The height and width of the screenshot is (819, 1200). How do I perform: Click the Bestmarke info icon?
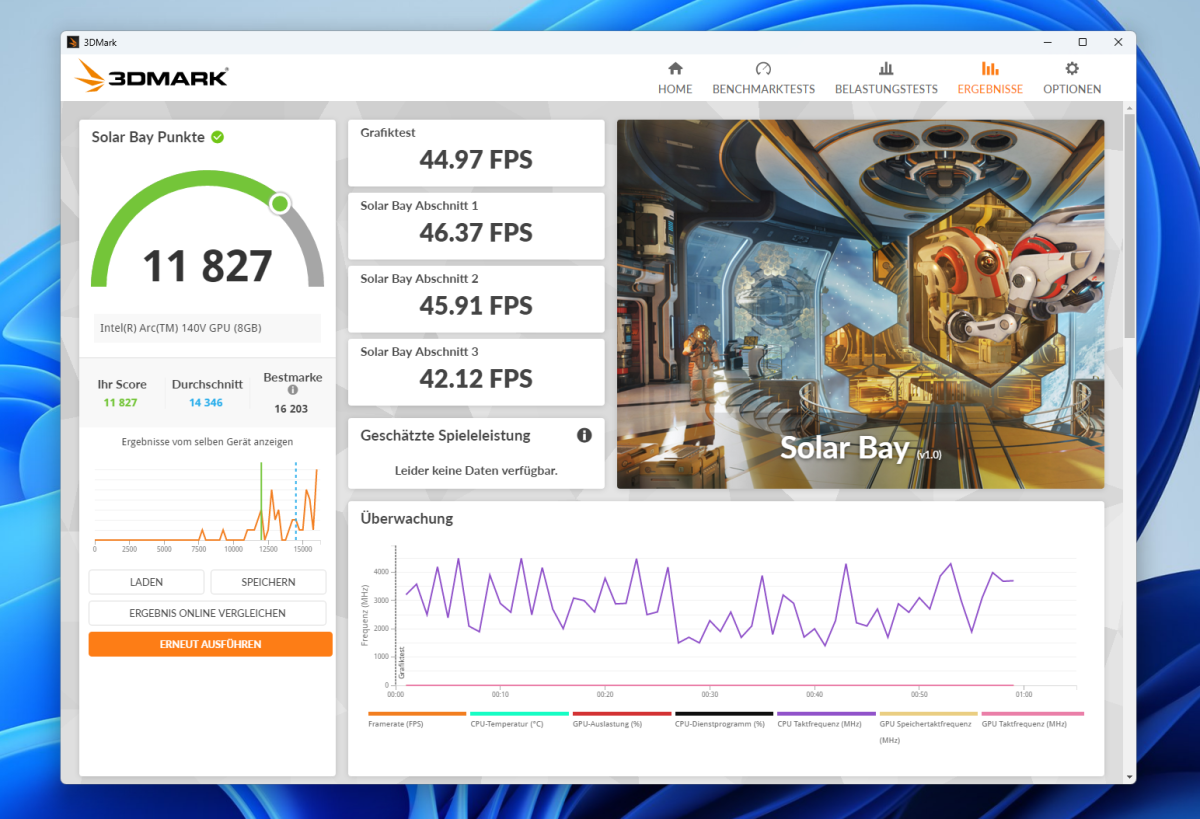click(x=293, y=390)
